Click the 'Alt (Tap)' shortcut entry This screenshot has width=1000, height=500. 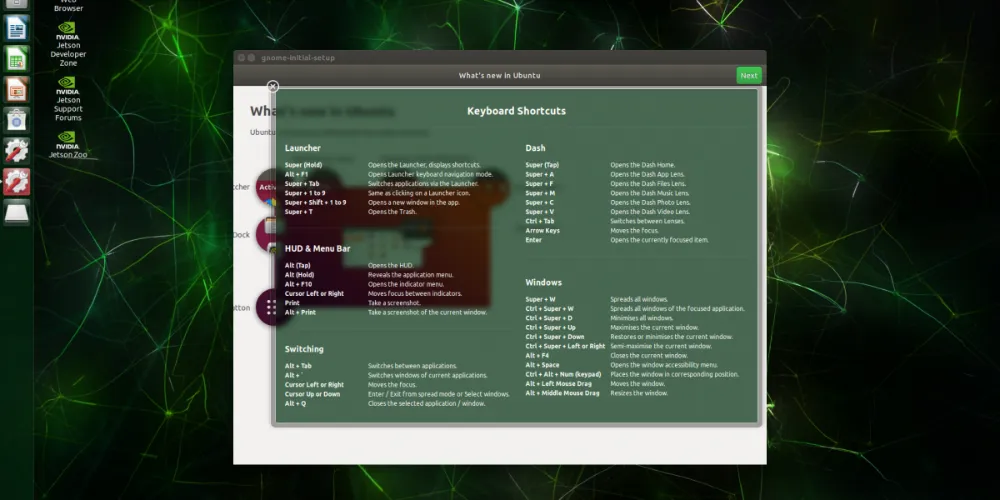tap(297, 265)
